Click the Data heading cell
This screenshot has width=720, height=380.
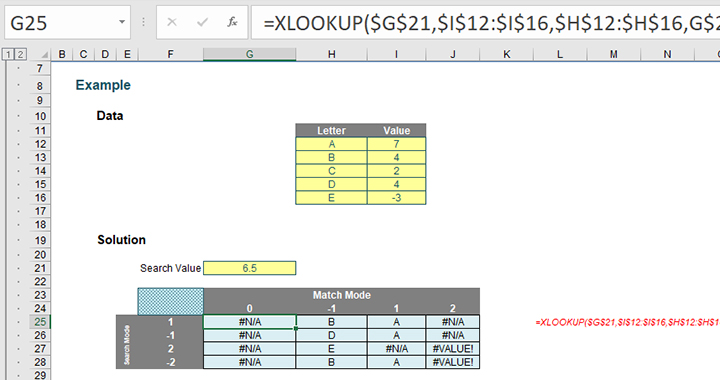[x=110, y=116]
